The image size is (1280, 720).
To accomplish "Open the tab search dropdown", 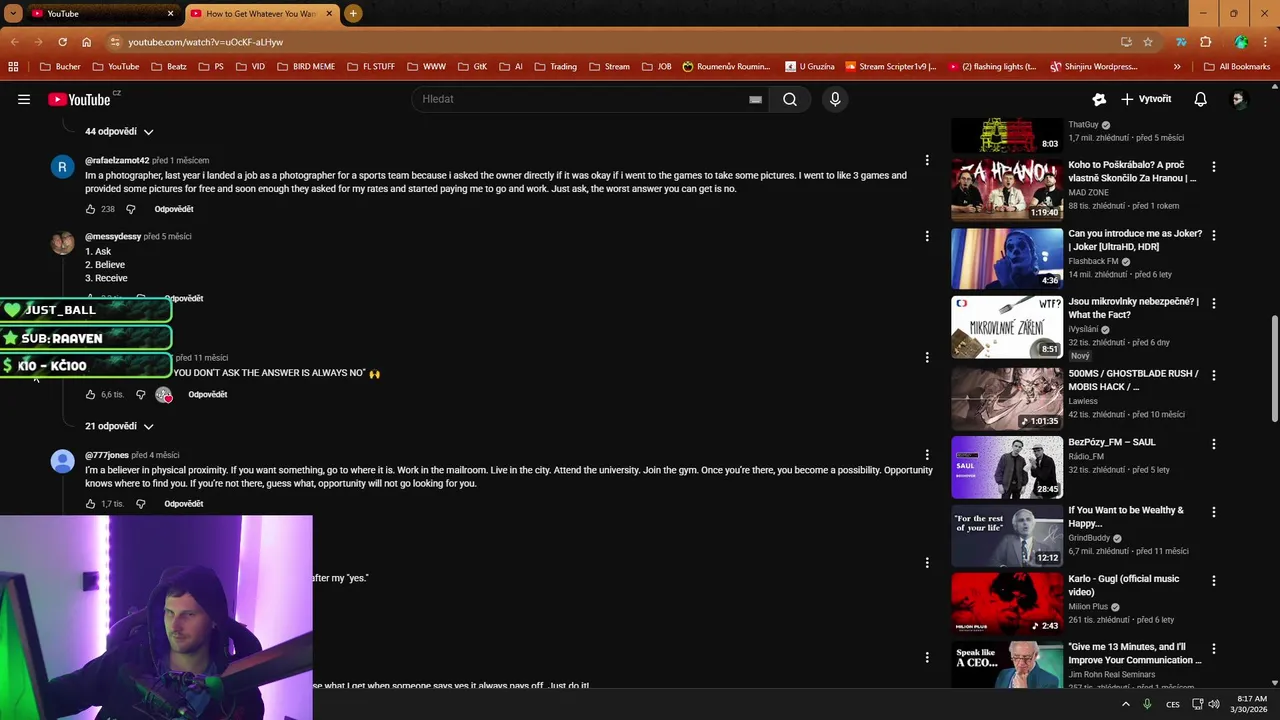I will point(12,14).
